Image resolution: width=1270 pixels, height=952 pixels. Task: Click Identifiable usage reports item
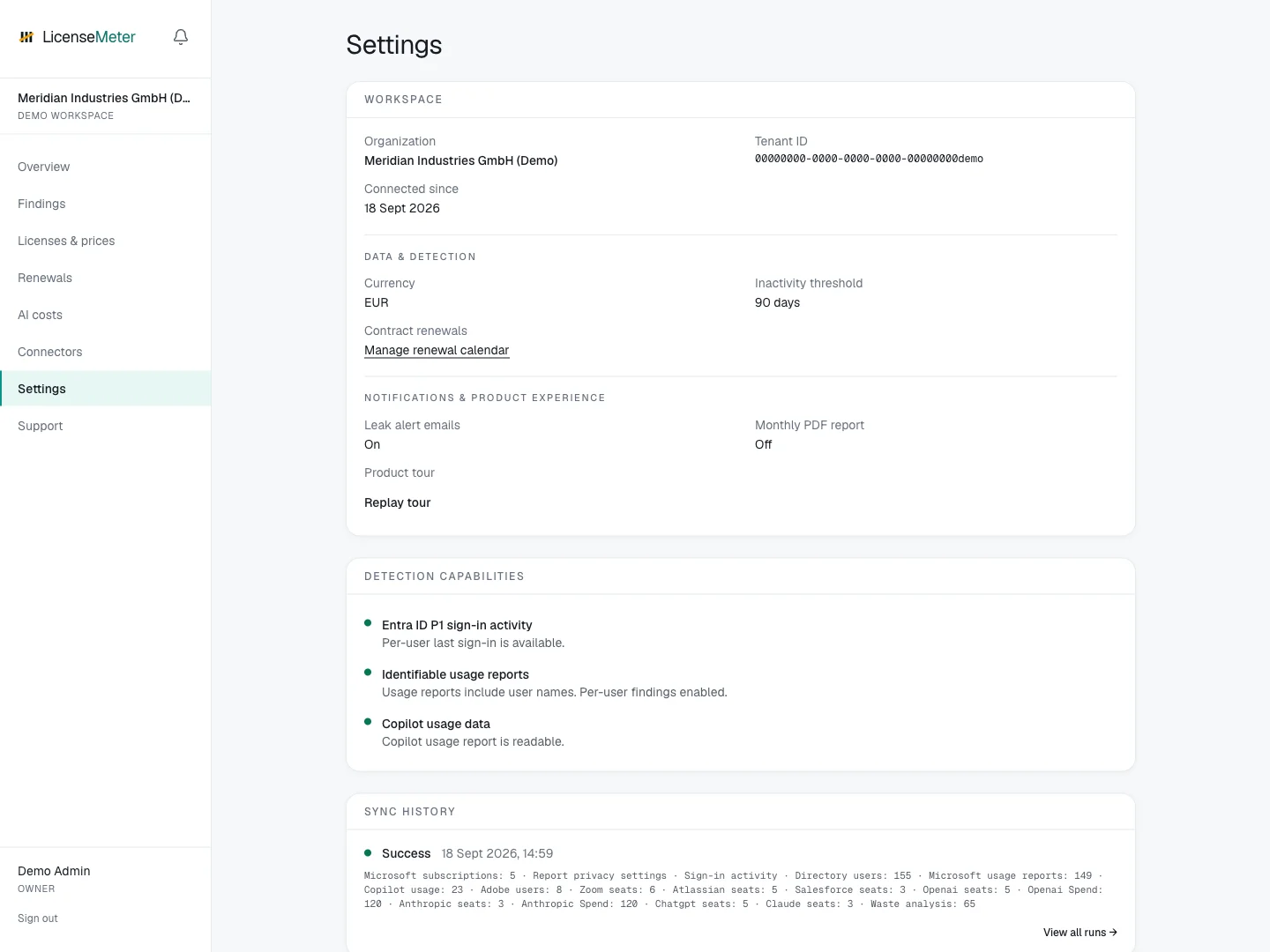pos(455,674)
